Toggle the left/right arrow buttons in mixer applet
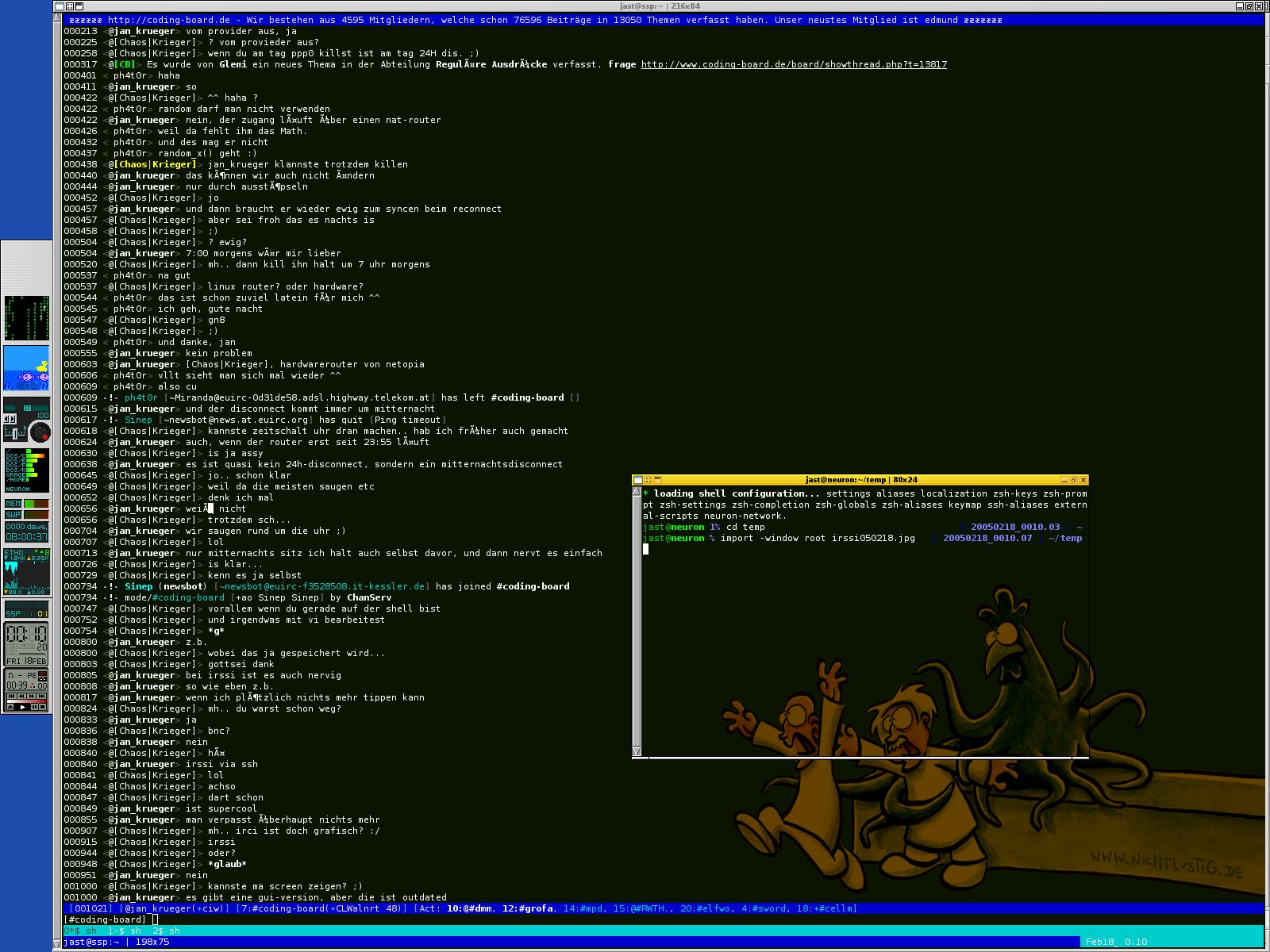Viewport: 1270px width, 952px height. click(10, 418)
